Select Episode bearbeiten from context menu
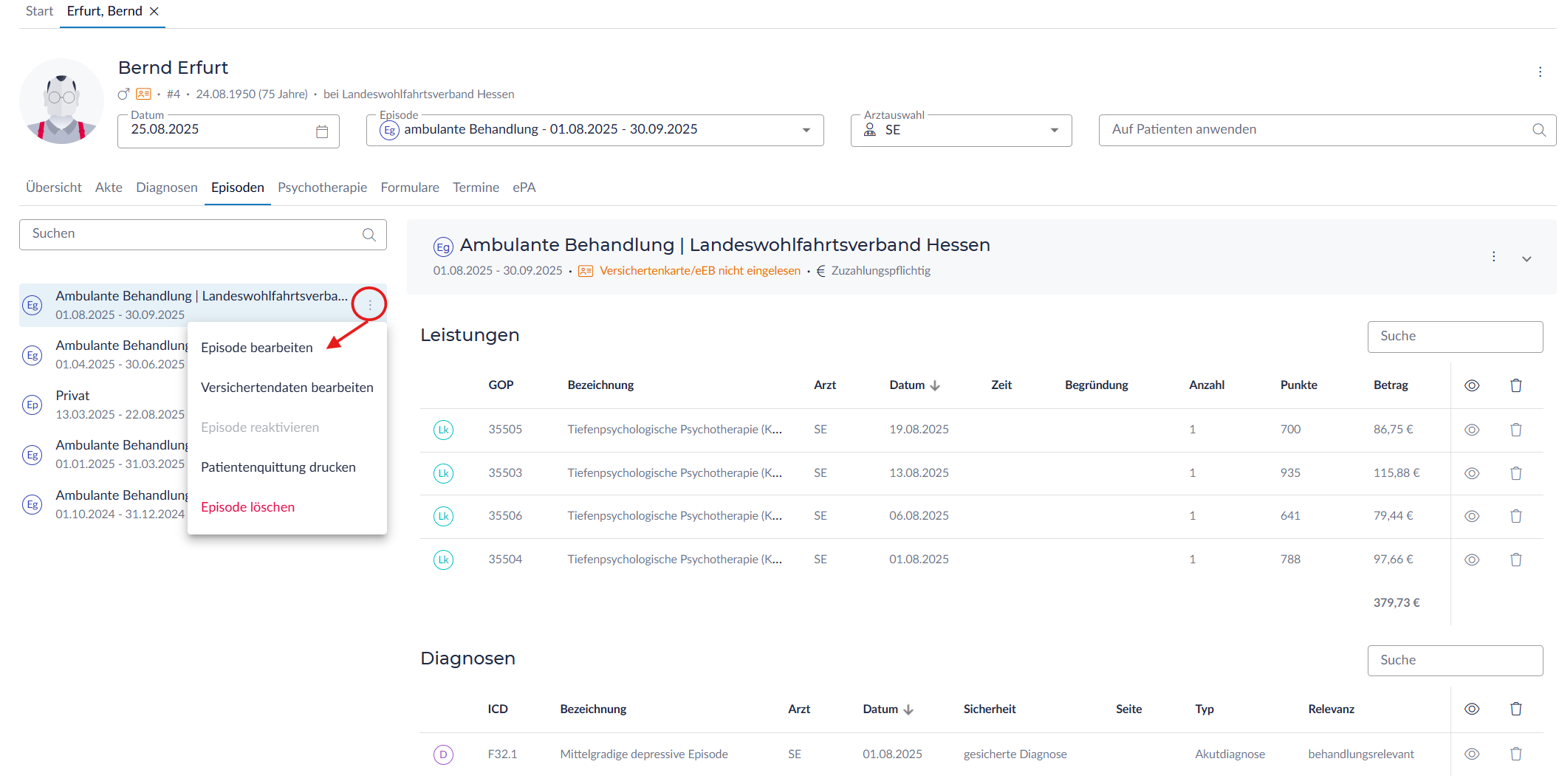This screenshot has height=784, width=1559. pyautogui.click(x=256, y=348)
